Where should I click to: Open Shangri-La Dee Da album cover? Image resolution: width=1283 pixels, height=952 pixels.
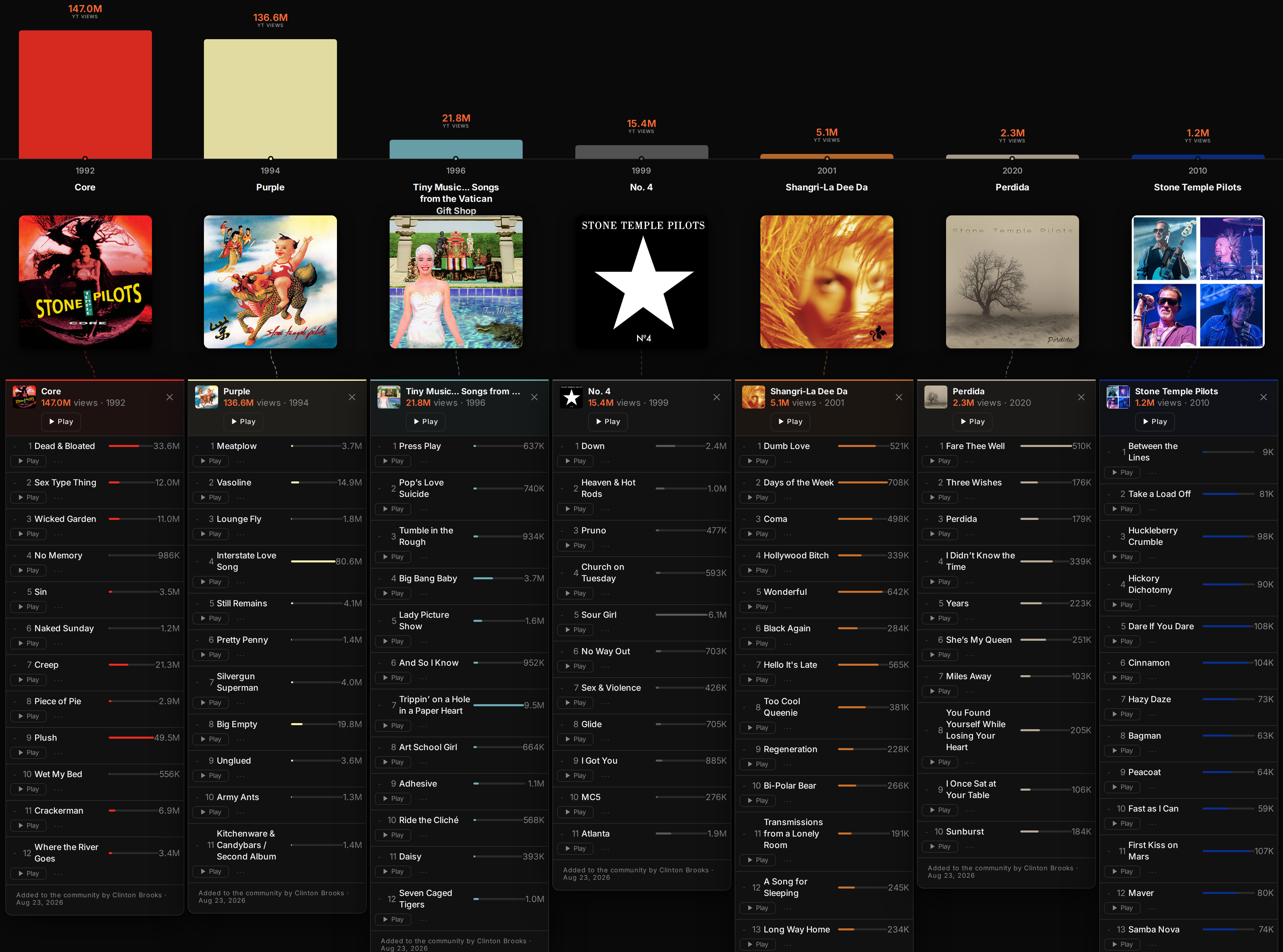point(827,282)
